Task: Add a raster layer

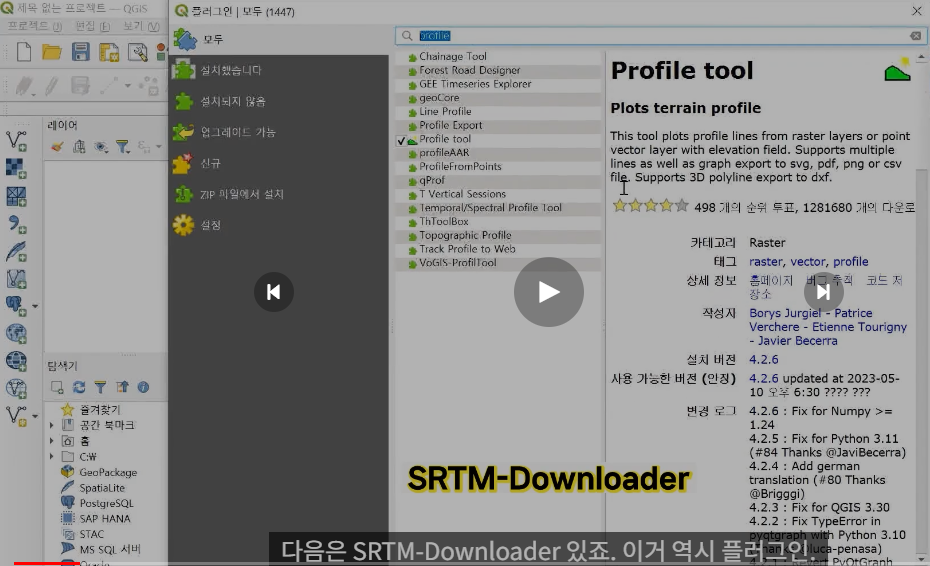Action: 16,168
